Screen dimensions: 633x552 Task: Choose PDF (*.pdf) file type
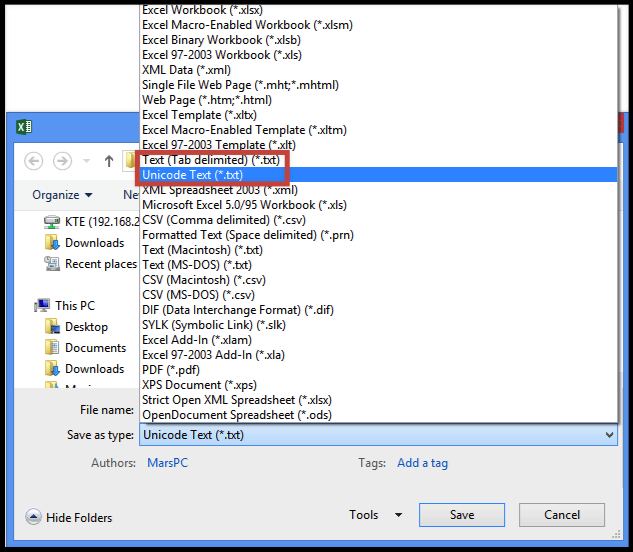click(x=379, y=370)
